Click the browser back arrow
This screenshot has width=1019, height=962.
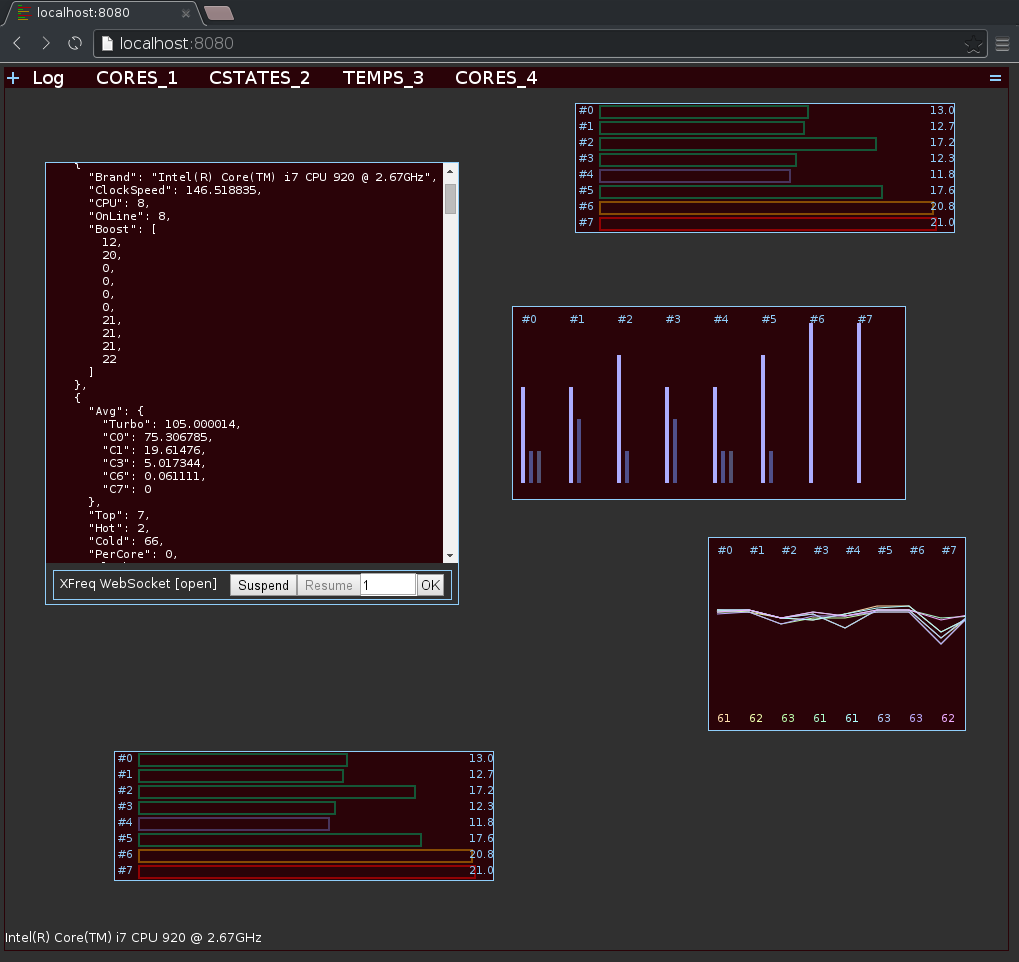(17, 43)
